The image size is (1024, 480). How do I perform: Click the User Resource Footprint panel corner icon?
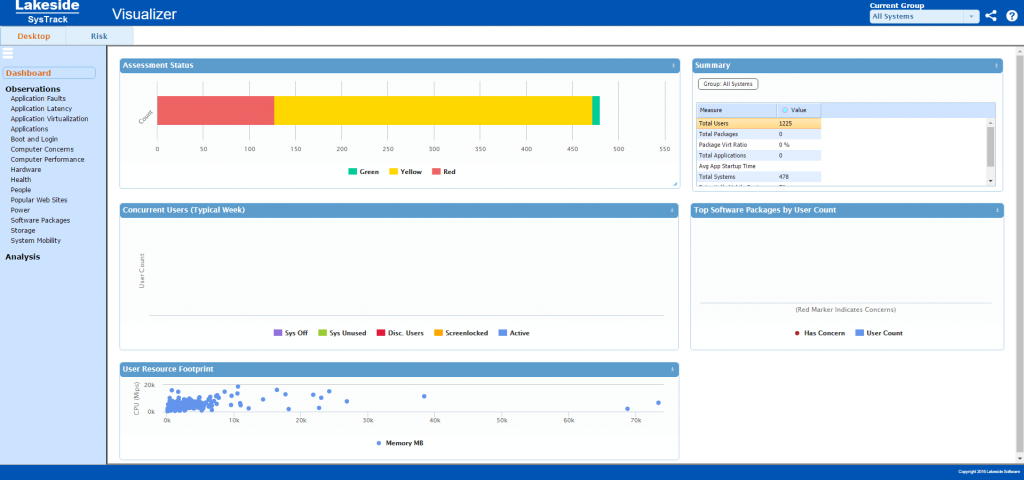click(673, 369)
